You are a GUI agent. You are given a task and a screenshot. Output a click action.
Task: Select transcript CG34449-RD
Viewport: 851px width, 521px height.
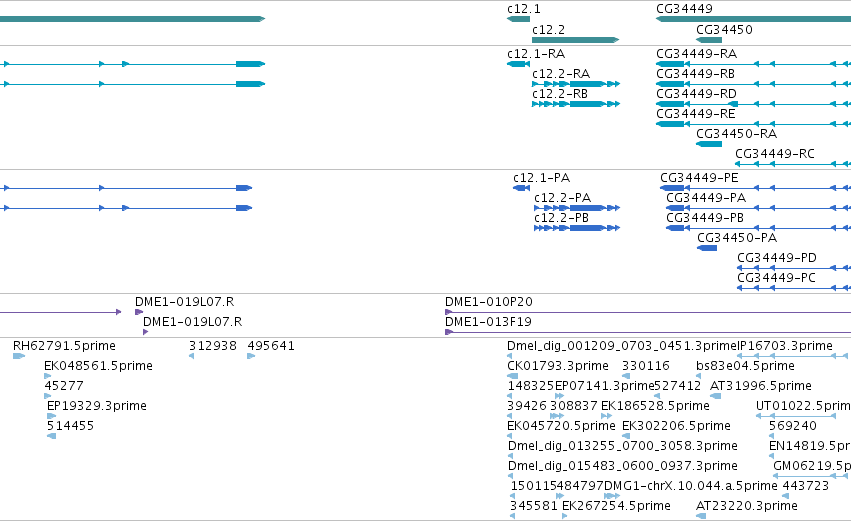pos(753,104)
